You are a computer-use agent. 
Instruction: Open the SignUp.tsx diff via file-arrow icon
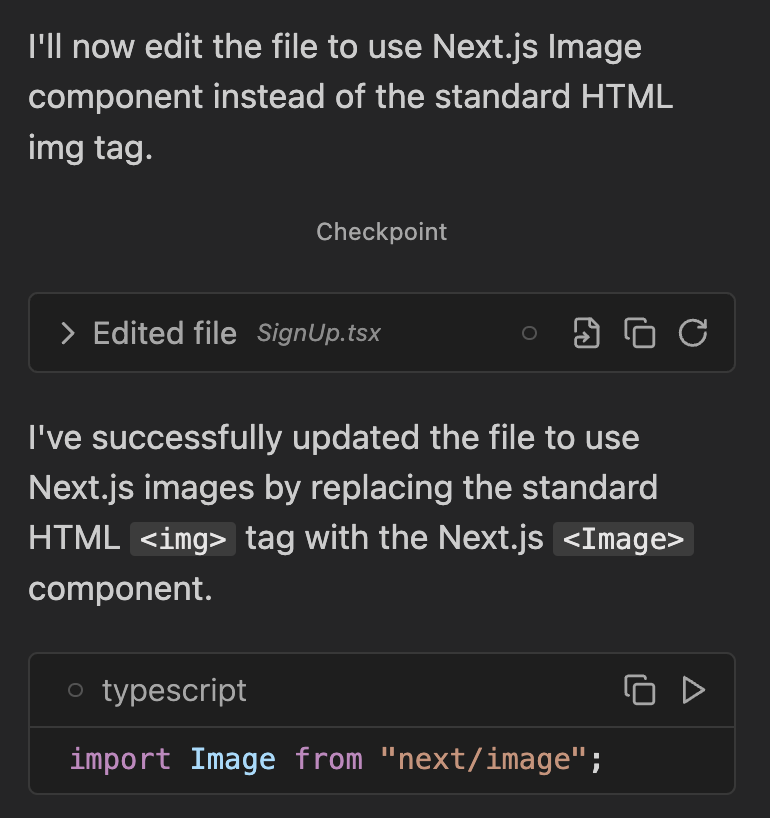(x=586, y=333)
